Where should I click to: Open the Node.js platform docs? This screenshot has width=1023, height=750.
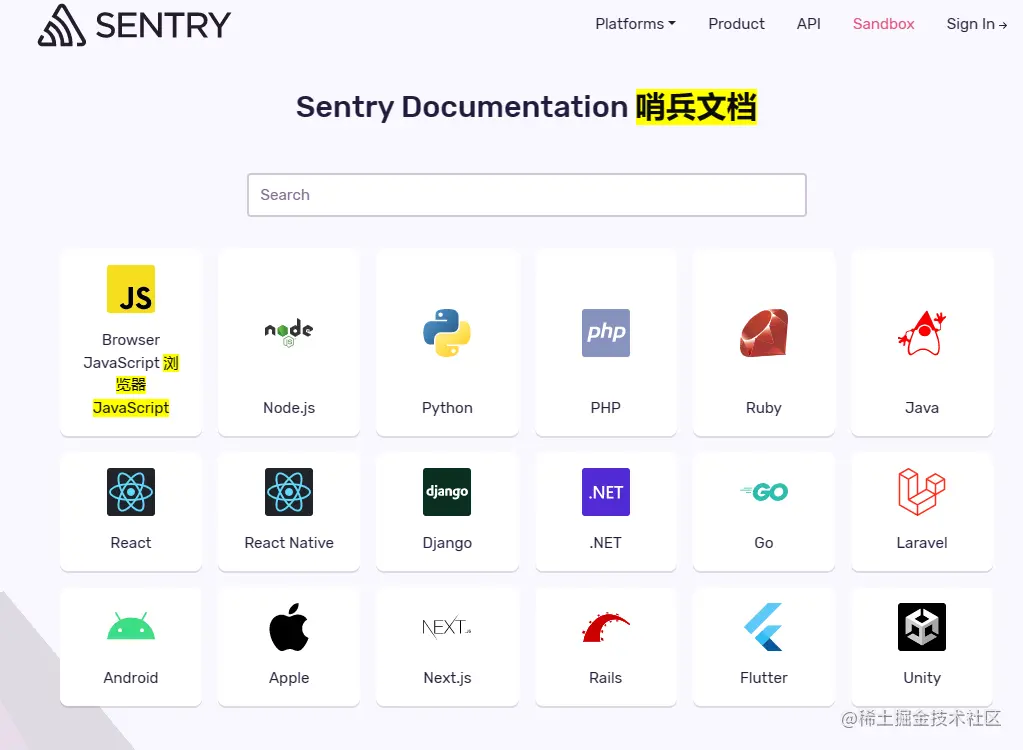pos(288,331)
